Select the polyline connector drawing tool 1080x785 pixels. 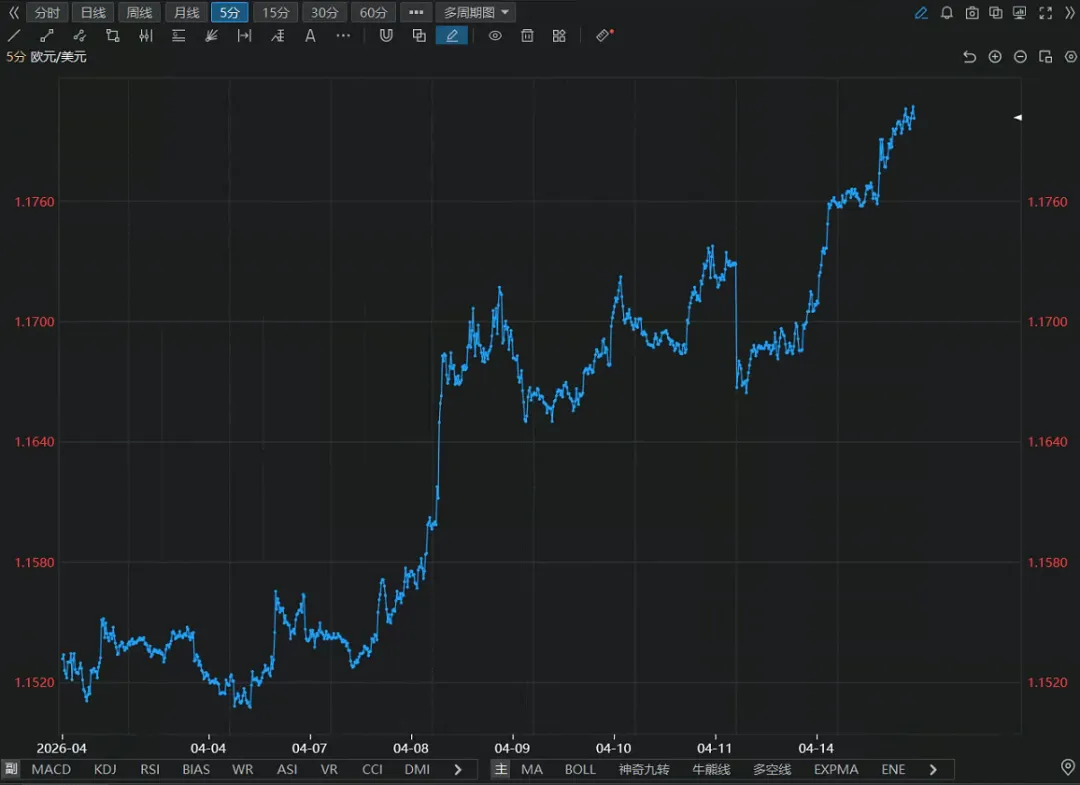79,36
